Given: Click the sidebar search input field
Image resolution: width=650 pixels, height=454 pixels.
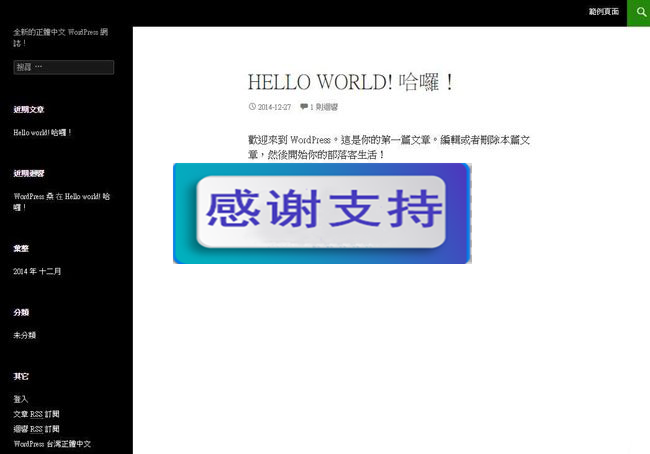Looking at the screenshot, I should point(64,67).
